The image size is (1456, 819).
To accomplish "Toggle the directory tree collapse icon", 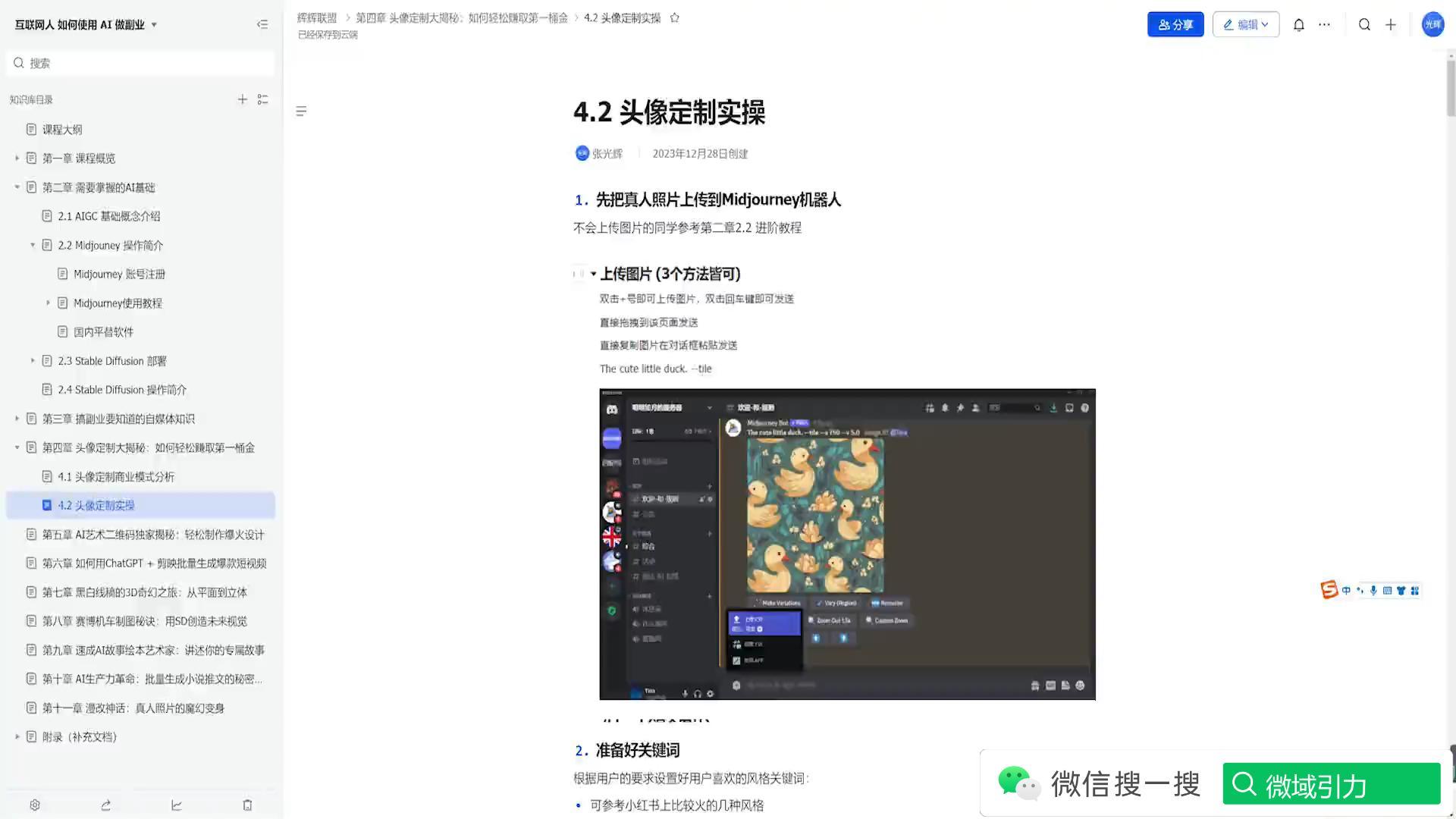I will coord(263,99).
